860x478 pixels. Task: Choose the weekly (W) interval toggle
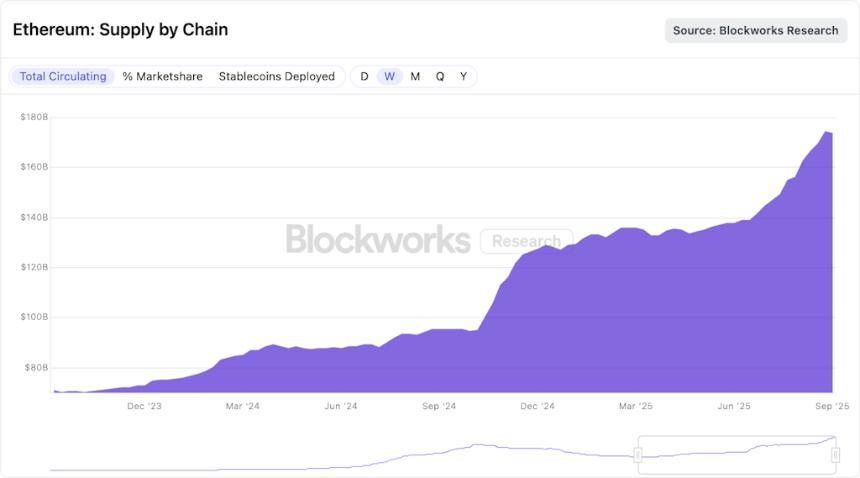click(x=390, y=77)
